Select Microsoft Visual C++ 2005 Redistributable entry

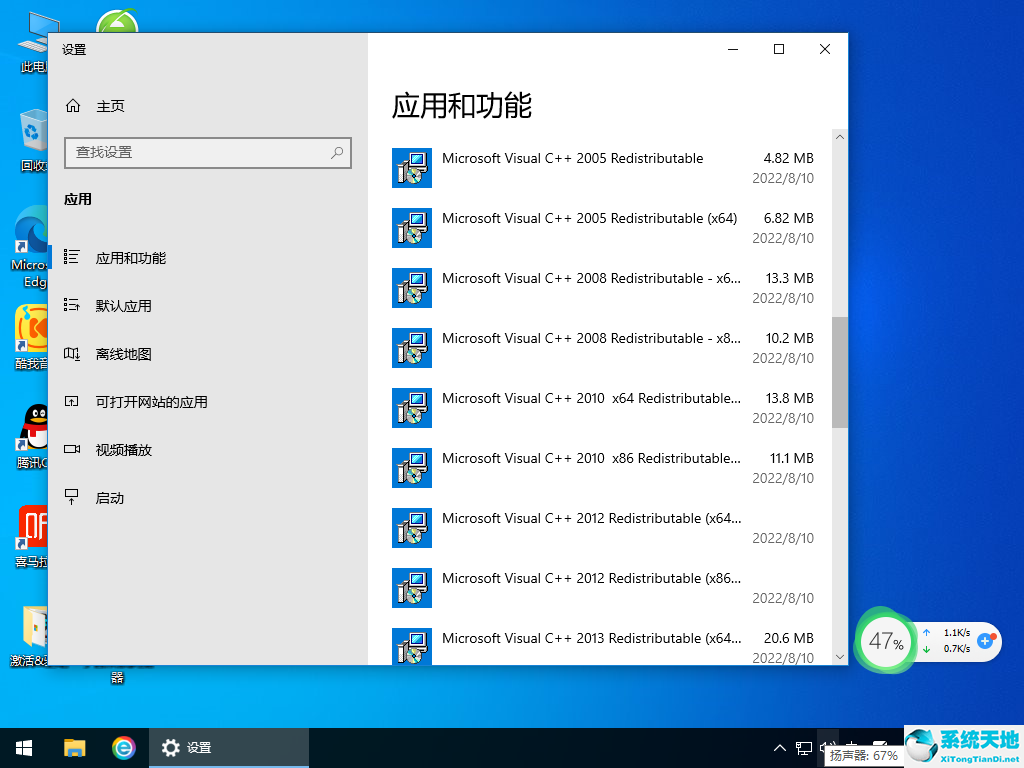[x=572, y=159]
